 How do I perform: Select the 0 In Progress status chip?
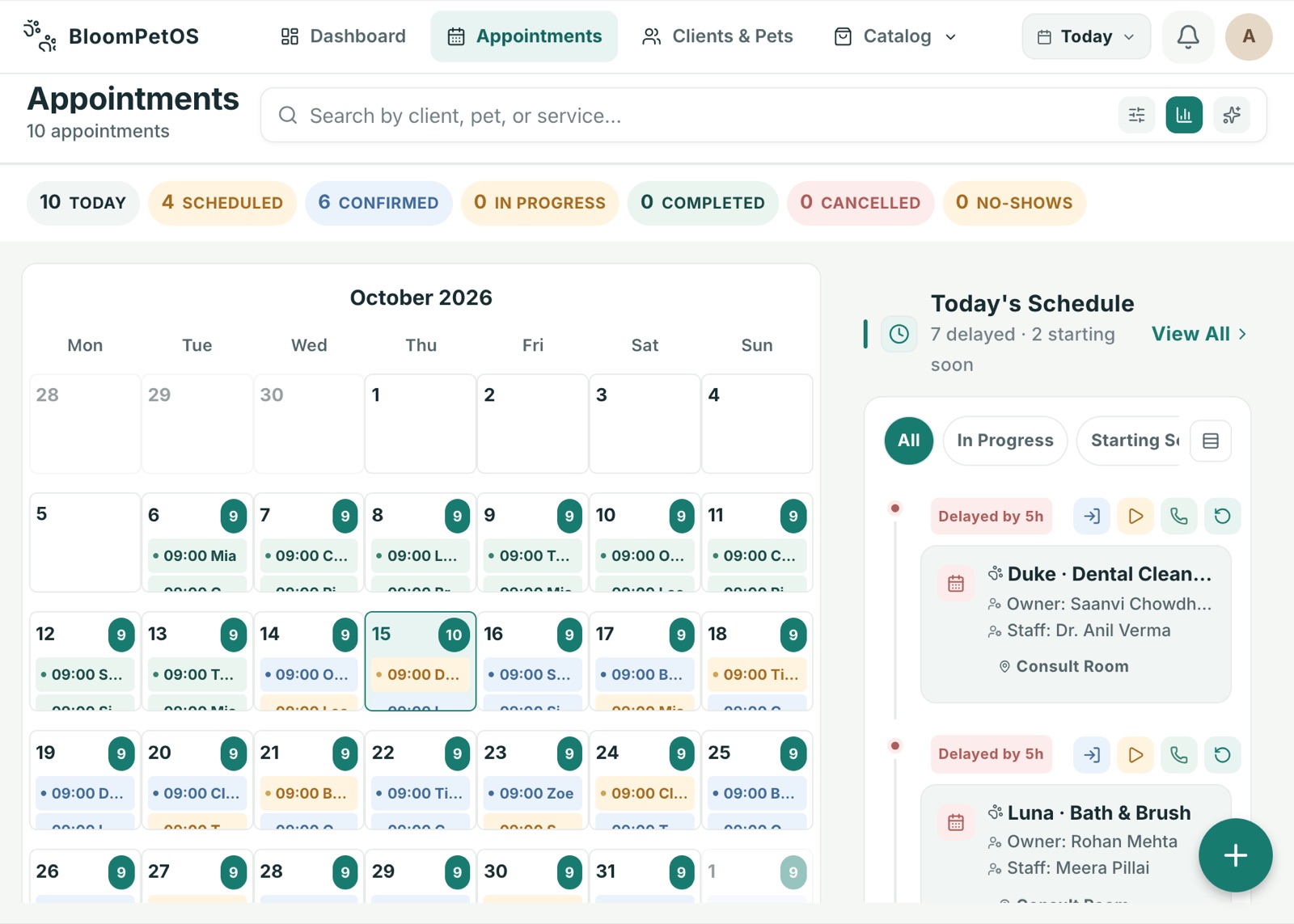[x=539, y=203]
